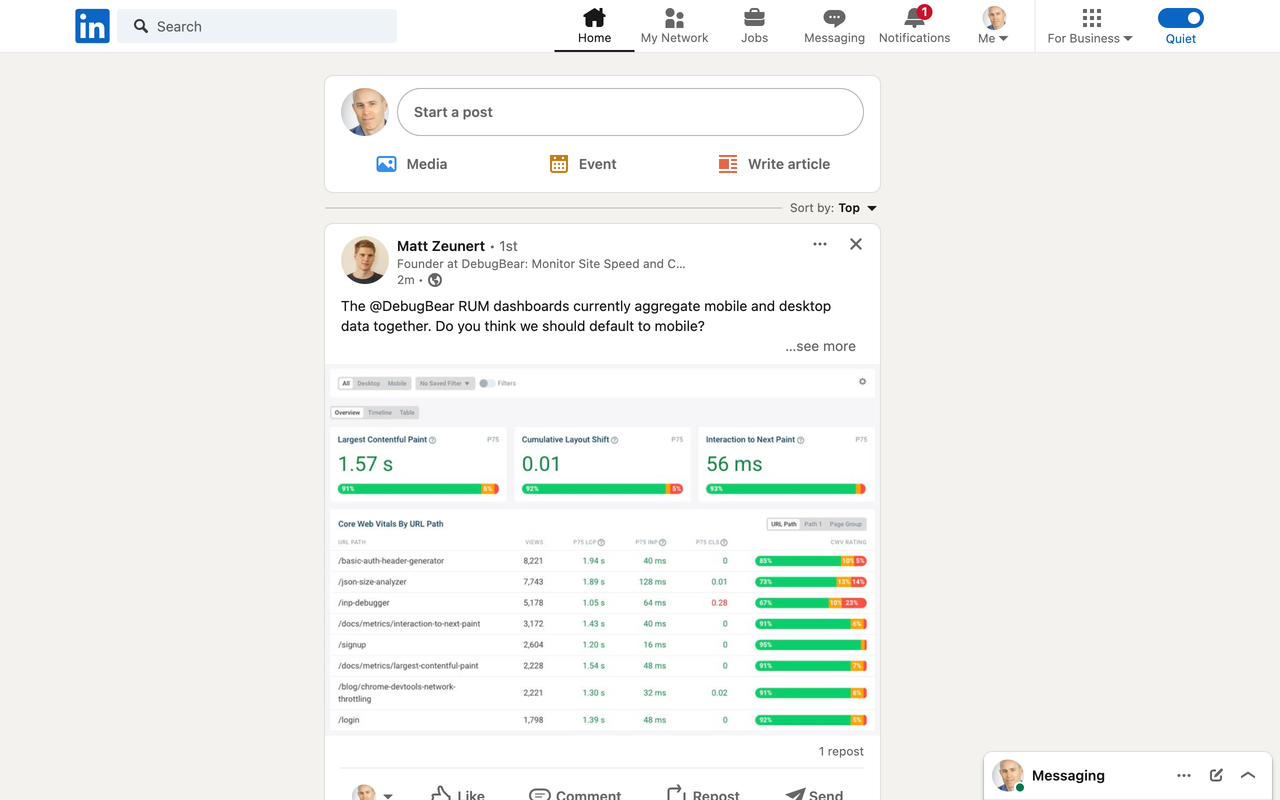The width and height of the screenshot is (1280, 800).
Task: Expand post text with see more
Action: pos(820,346)
